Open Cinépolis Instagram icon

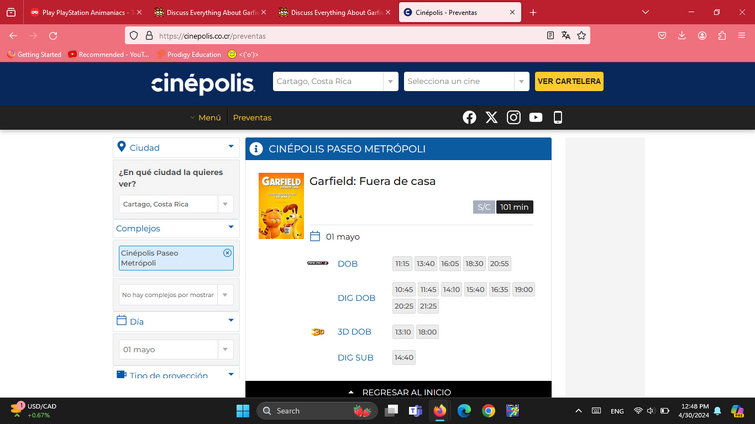(x=513, y=117)
